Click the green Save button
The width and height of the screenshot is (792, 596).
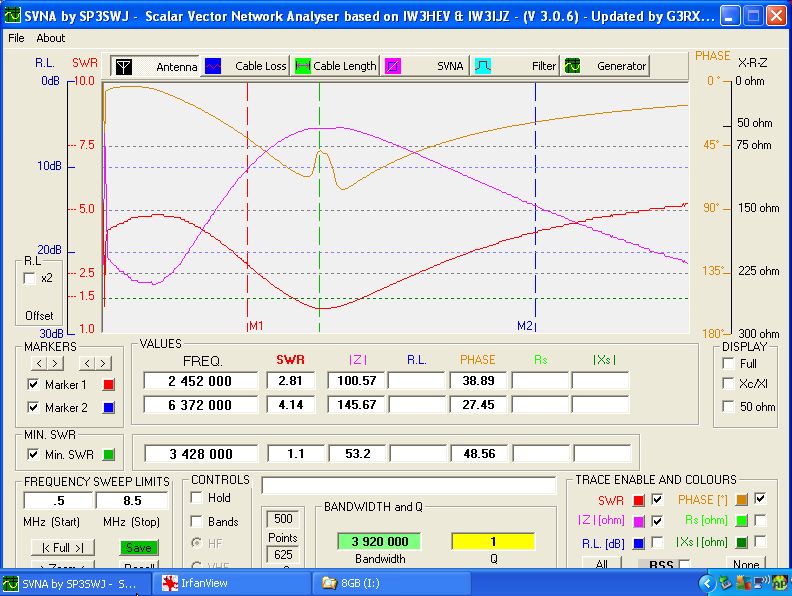139,548
